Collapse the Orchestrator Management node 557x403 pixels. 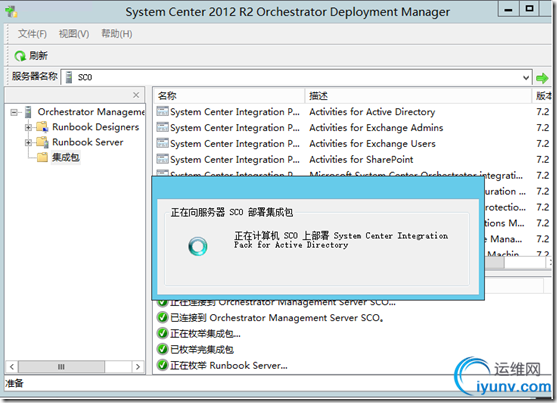pos(14,112)
